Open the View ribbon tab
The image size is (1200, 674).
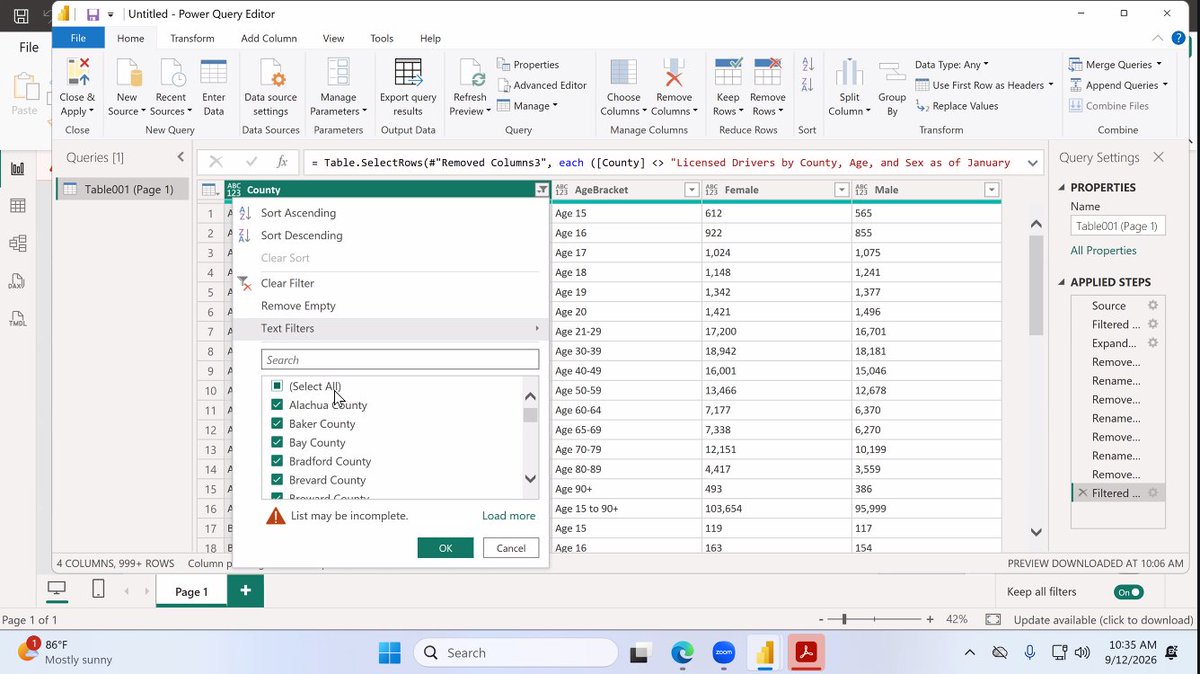click(x=333, y=38)
